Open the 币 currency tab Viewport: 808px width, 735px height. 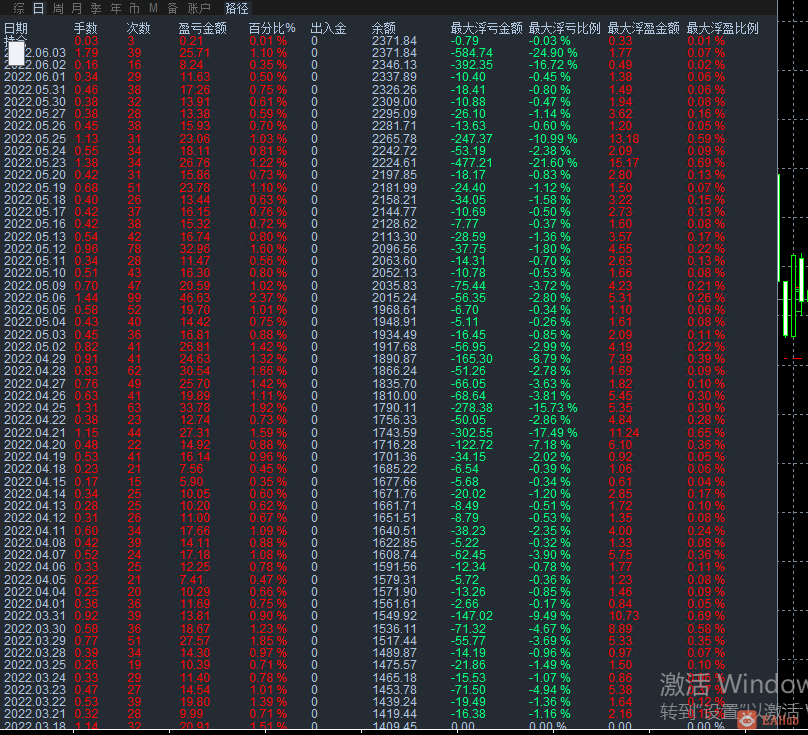tap(134, 8)
